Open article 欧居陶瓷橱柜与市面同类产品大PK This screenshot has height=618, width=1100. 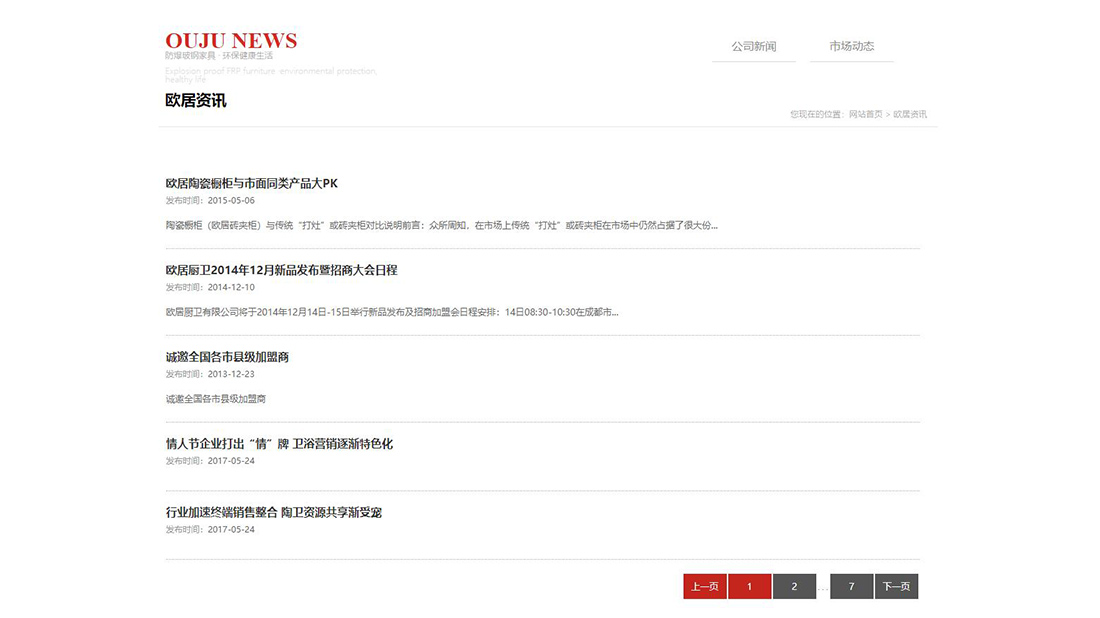coord(251,183)
